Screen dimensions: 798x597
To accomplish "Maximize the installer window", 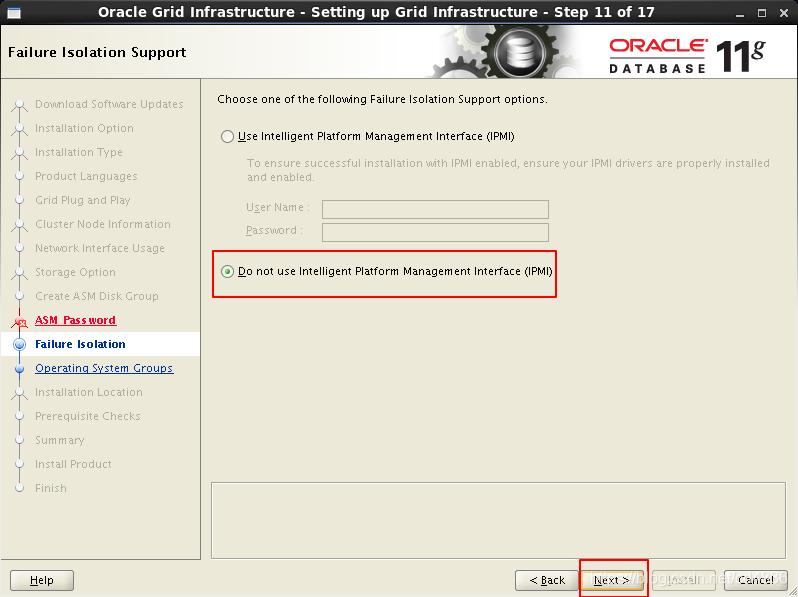I will [x=762, y=13].
